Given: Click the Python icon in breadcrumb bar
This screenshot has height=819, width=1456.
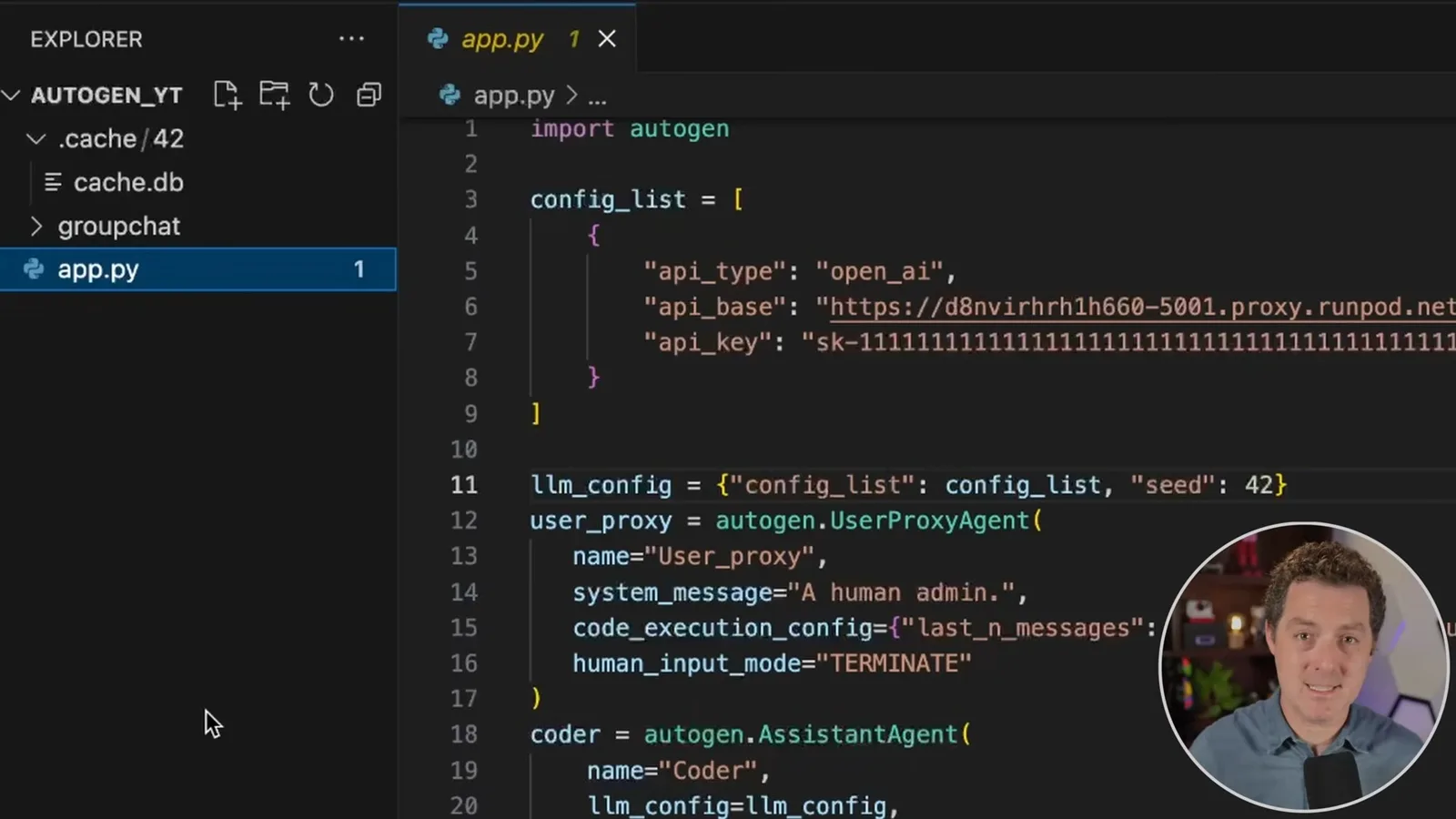Looking at the screenshot, I should point(450,95).
